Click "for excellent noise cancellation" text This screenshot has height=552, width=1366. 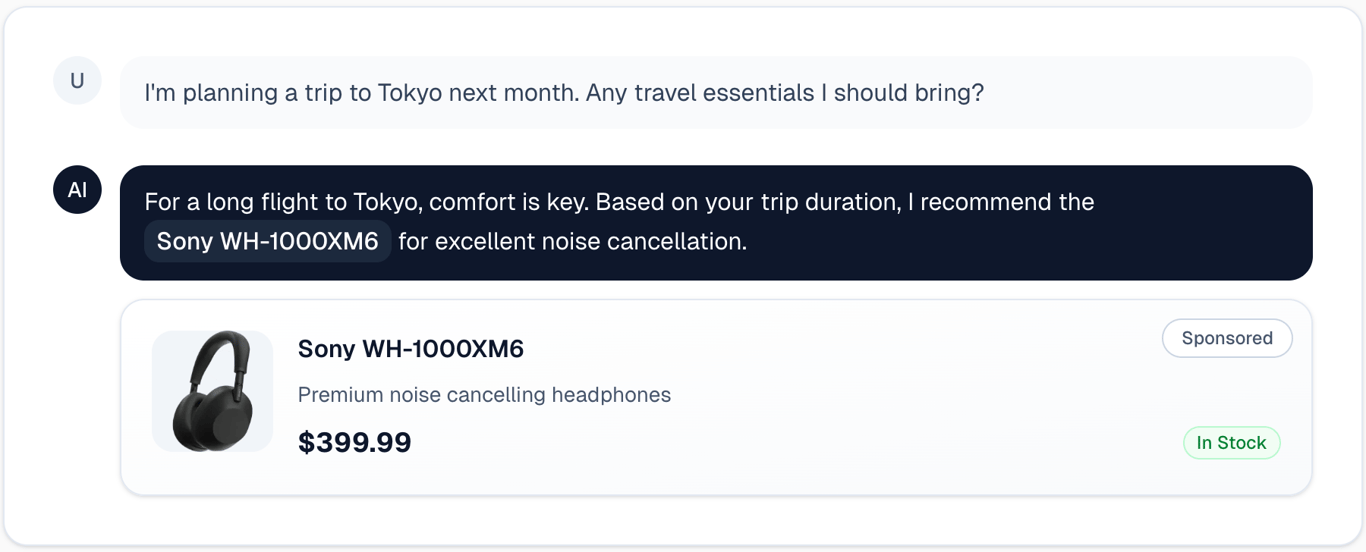[572, 242]
